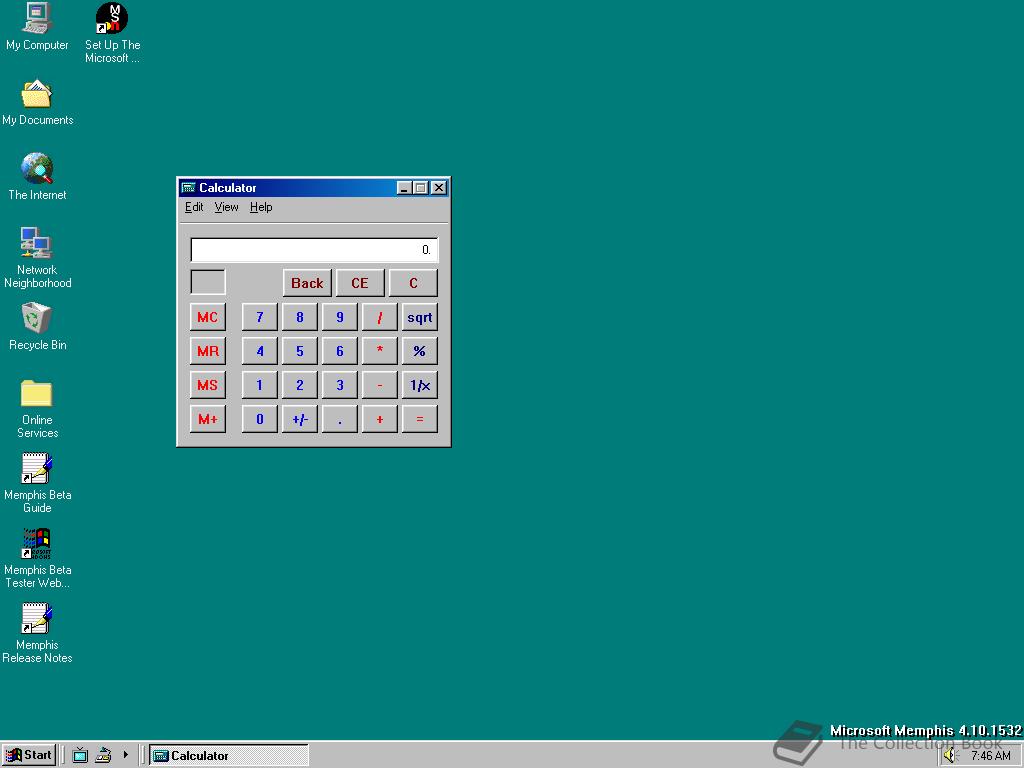Click the digit 3 button
Viewport: 1024px width, 768px height.
tap(340, 385)
